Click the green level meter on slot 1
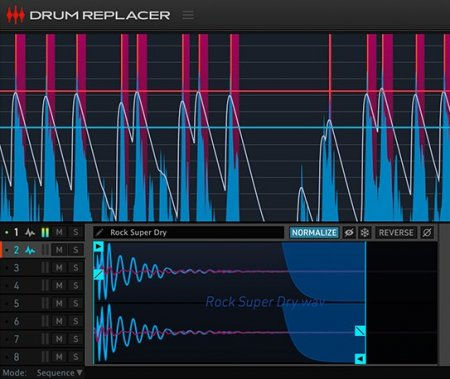 45,232
